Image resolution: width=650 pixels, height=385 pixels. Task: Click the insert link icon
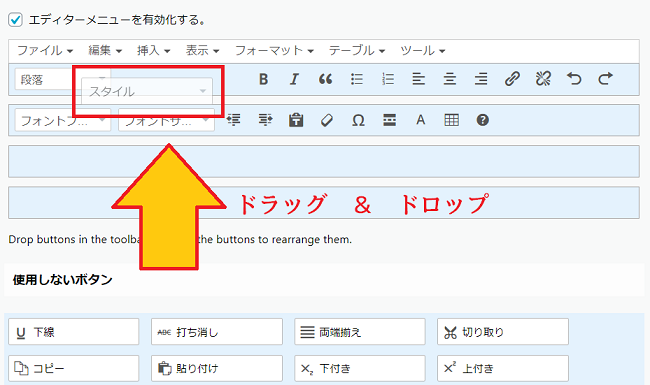(x=512, y=79)
